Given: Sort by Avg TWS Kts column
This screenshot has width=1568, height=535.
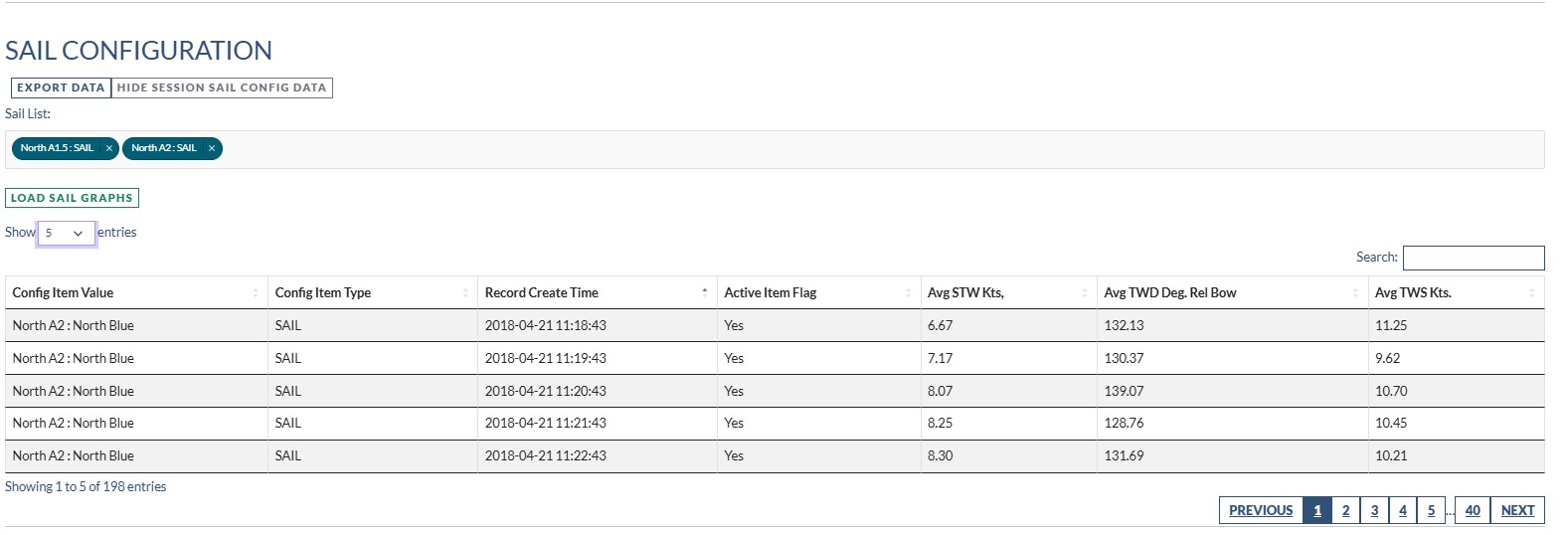Looking at the screenshot, I should (x=1455, y=292).
